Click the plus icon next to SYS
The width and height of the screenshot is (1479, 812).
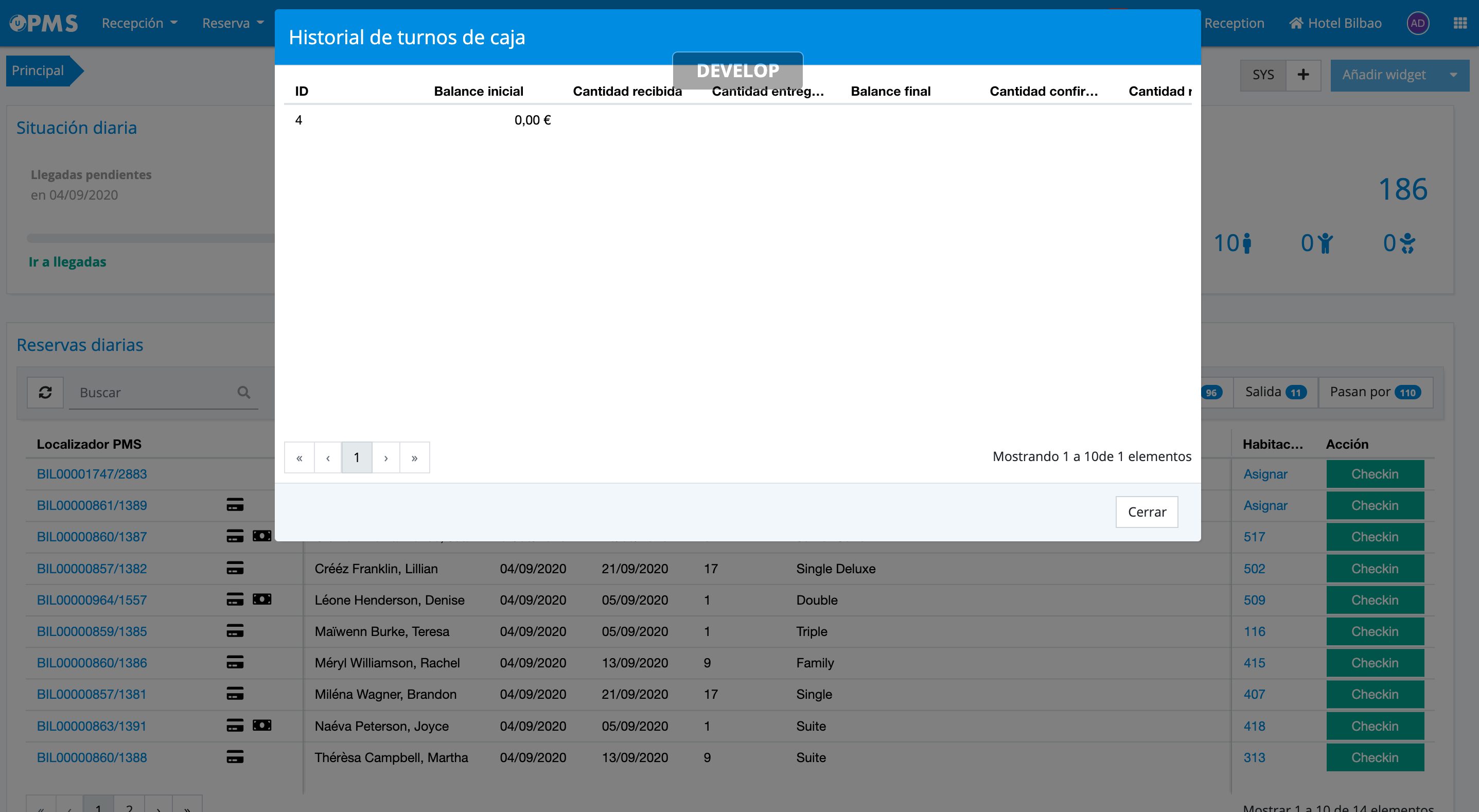[1304, 75]
